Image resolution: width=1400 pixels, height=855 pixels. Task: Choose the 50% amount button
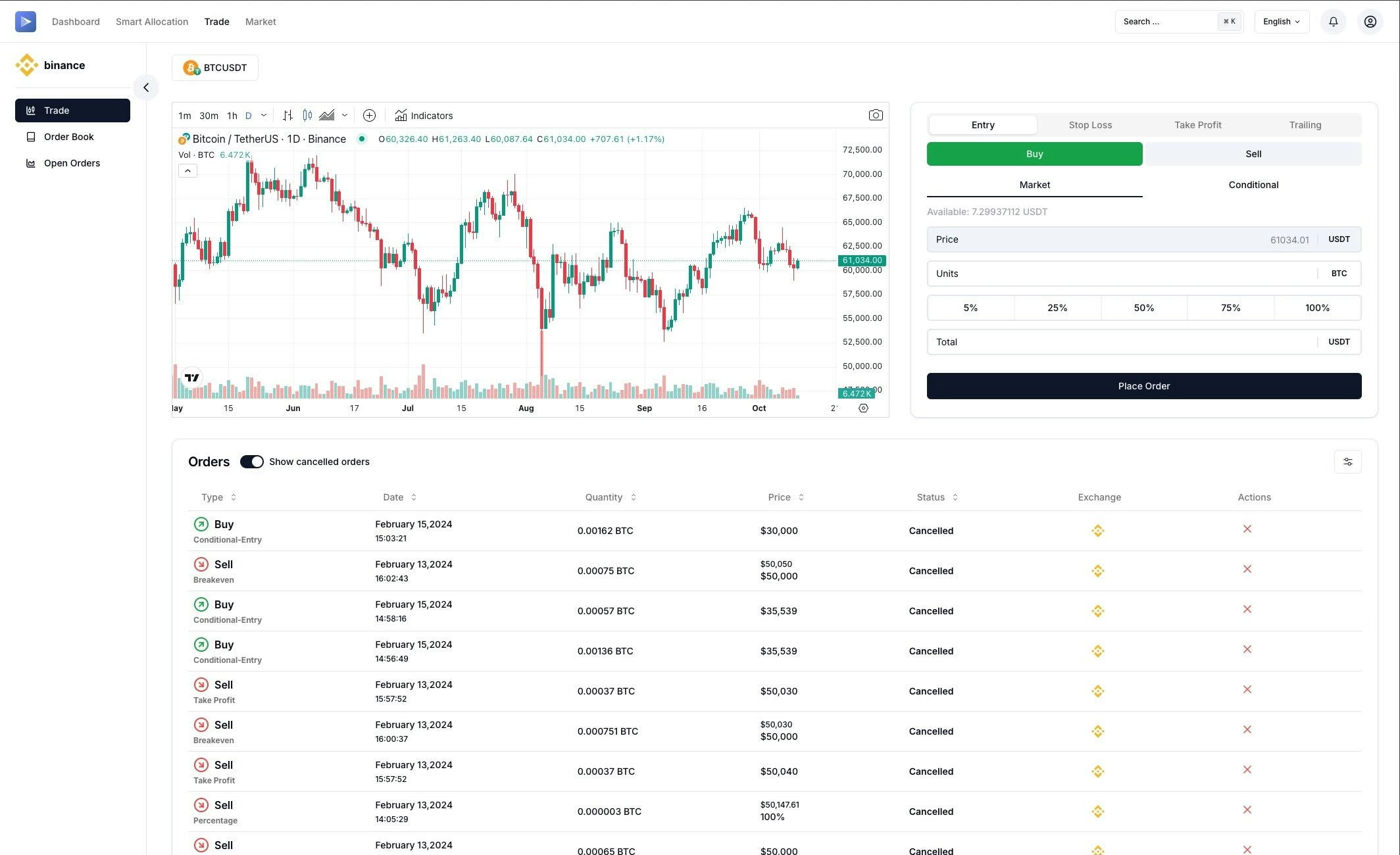[1143, 308]
